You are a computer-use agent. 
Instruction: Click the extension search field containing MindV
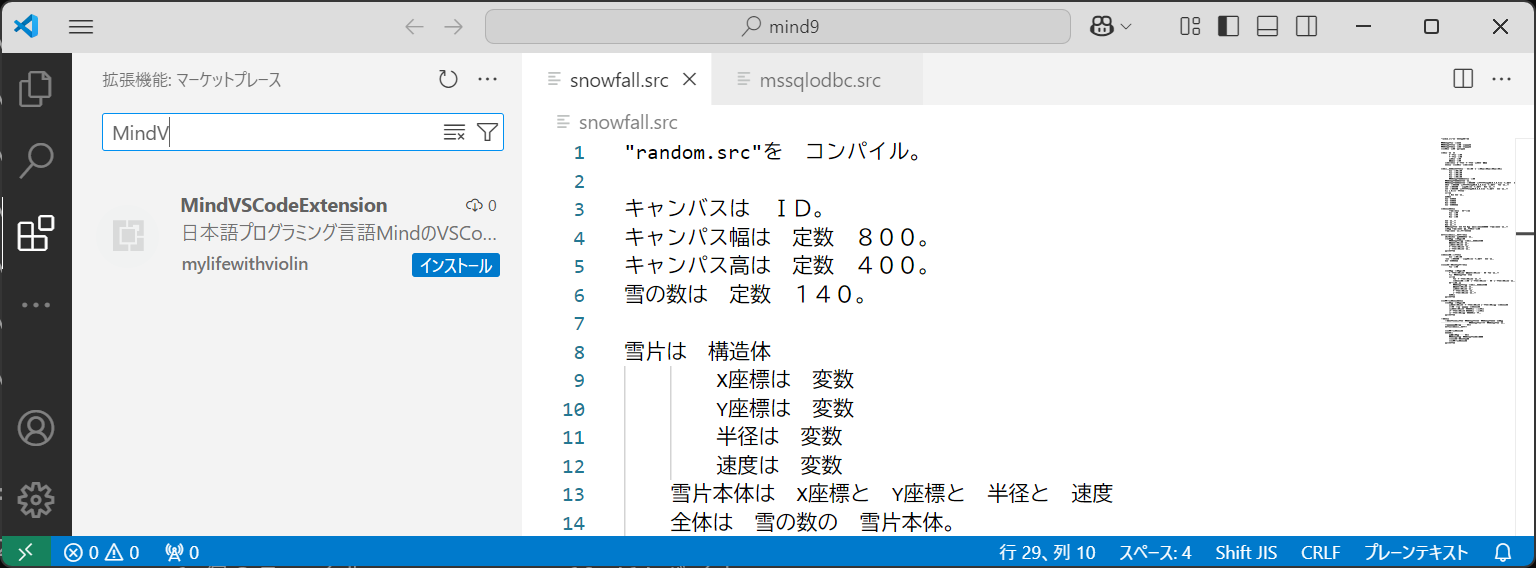(x=270, y=132)
